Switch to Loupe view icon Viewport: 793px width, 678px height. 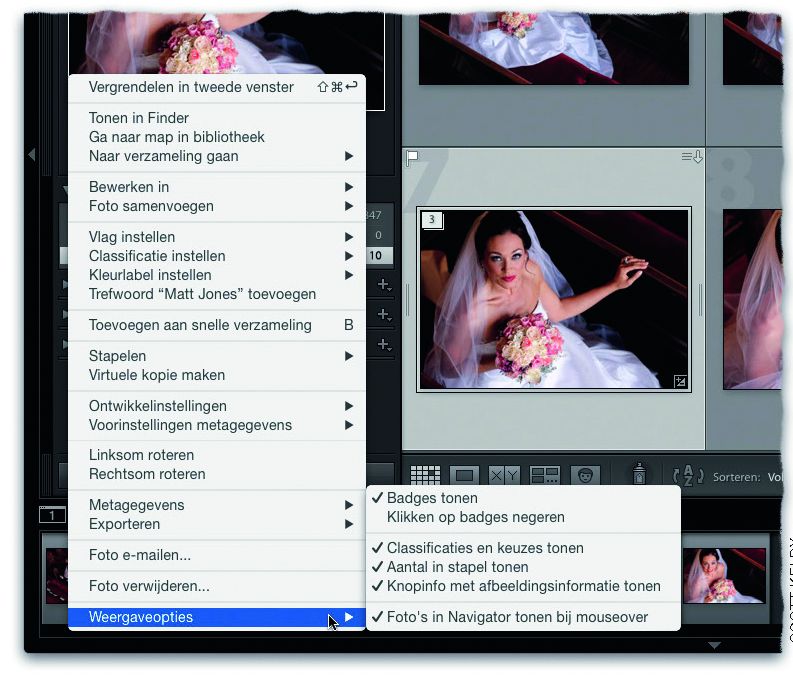[x=464, y=477]
